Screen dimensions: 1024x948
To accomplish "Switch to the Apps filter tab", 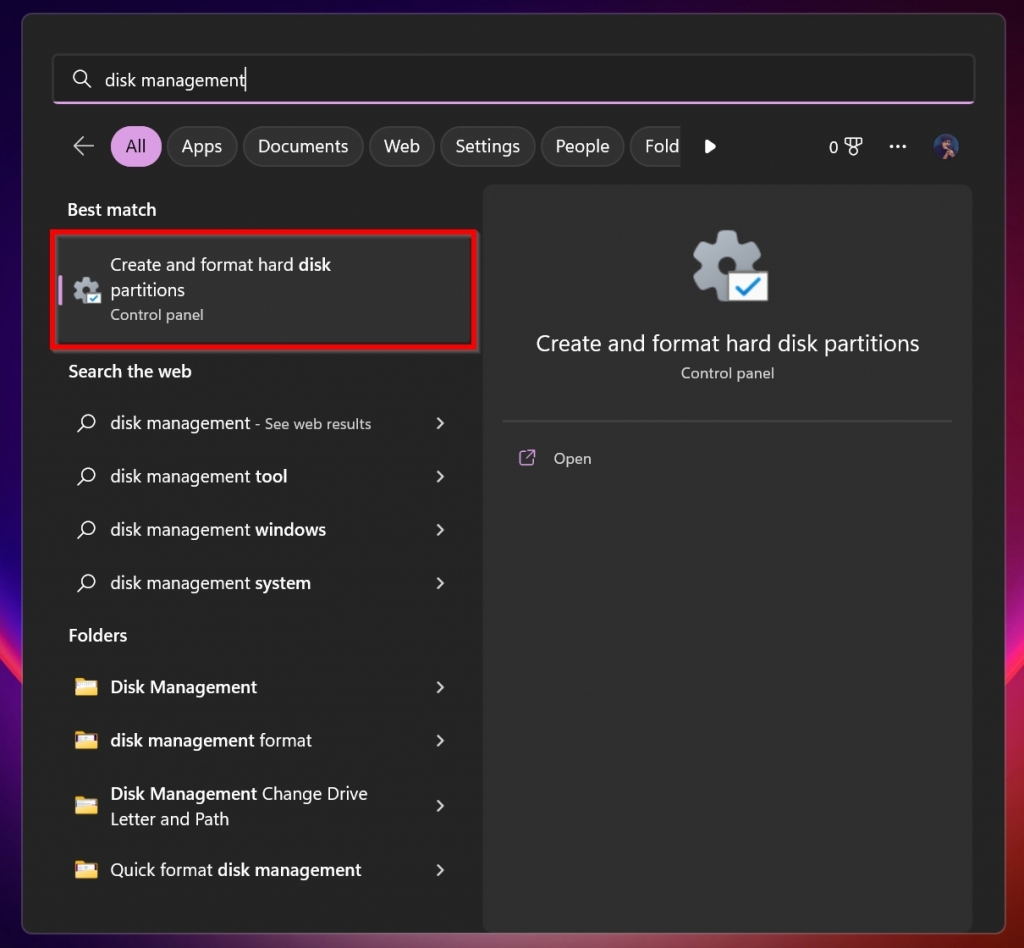I will point(202,146).
